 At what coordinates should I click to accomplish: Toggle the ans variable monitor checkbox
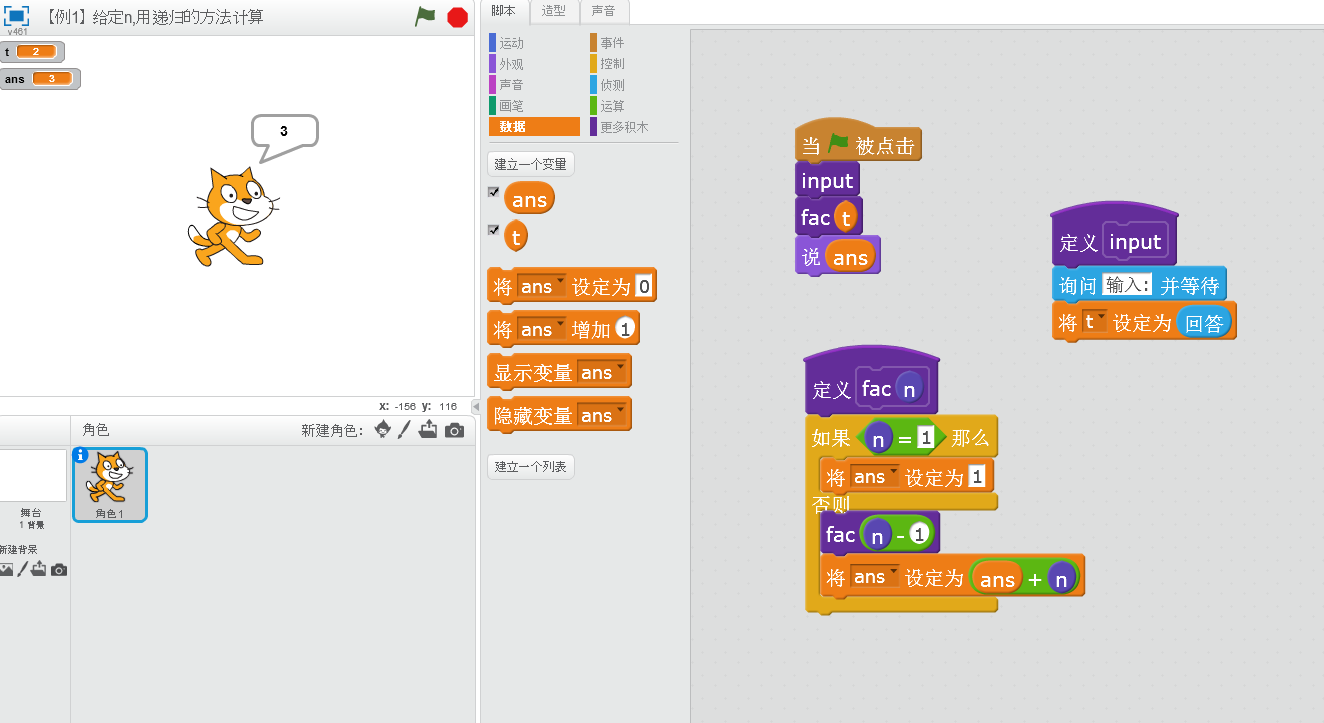493,192
